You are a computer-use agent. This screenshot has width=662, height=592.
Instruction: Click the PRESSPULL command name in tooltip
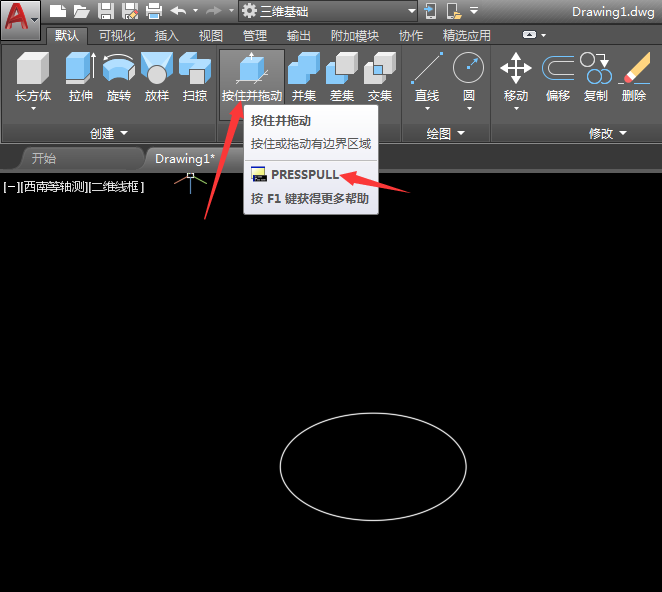pyautogui.click(x=305, y=174)
